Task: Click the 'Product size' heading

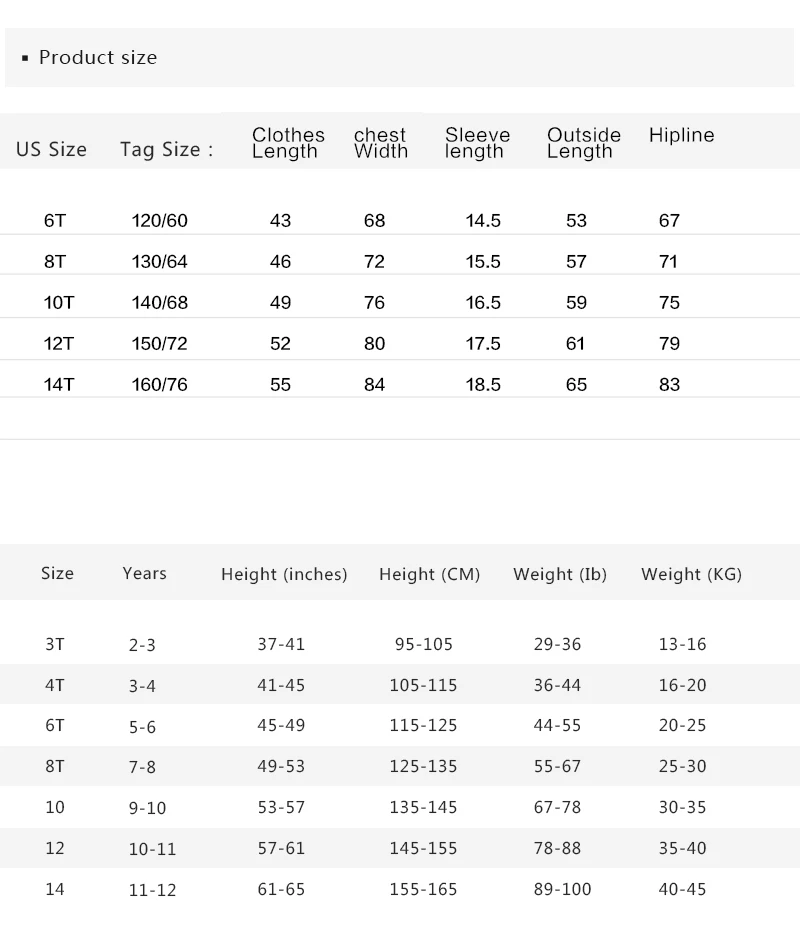Action: click(x=98, y=58)
